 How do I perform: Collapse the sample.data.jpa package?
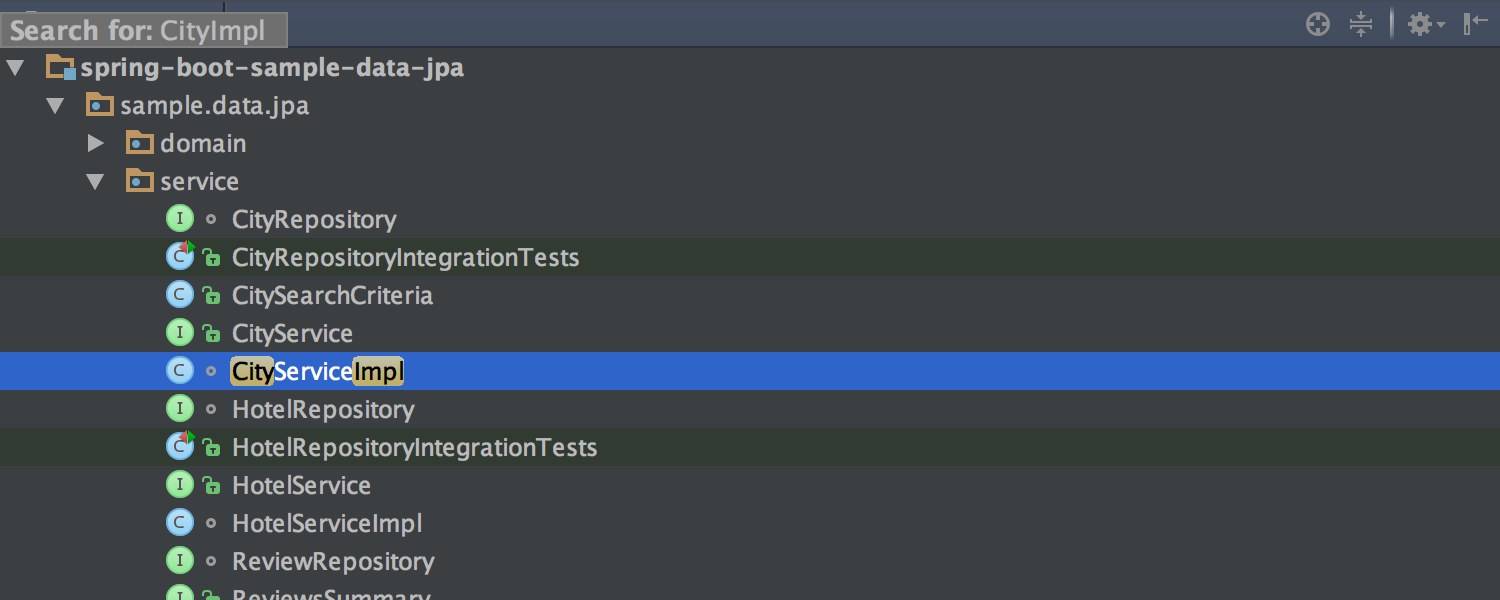click(x=55, y=106)
